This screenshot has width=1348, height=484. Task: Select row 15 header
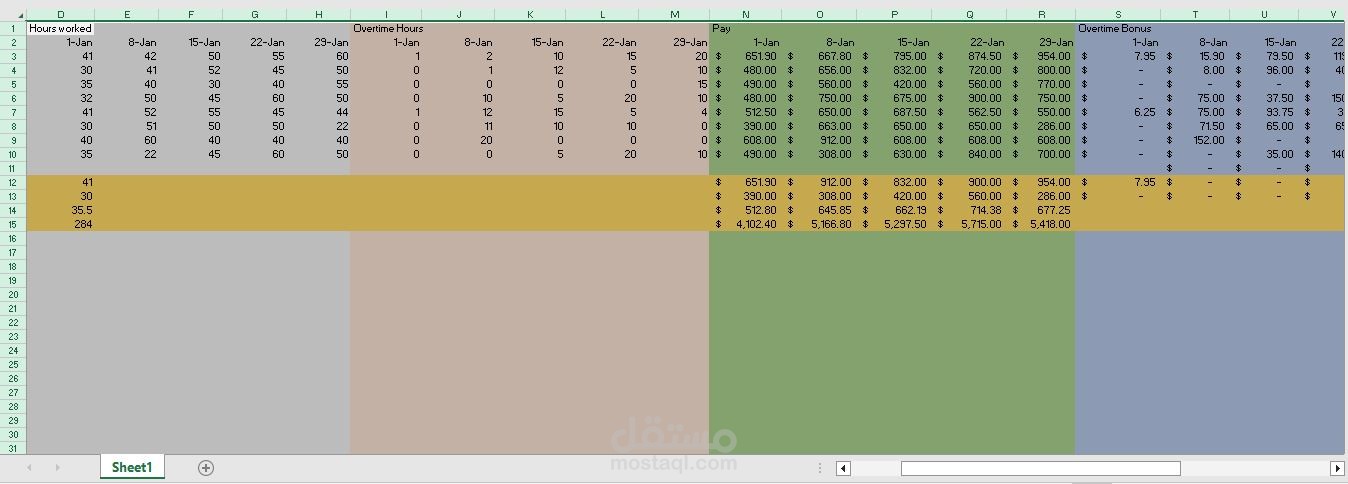pos(13,224)
